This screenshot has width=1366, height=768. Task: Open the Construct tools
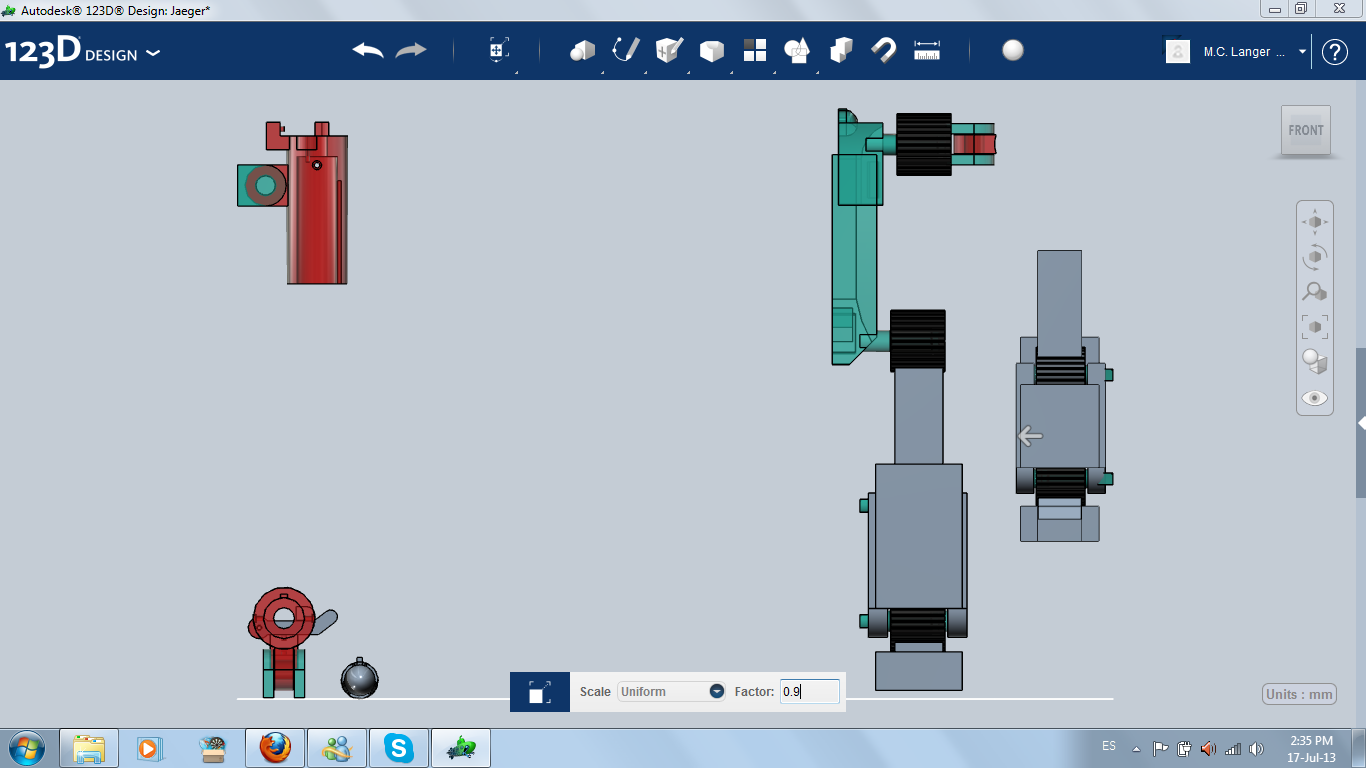click(x=669, y=50)
